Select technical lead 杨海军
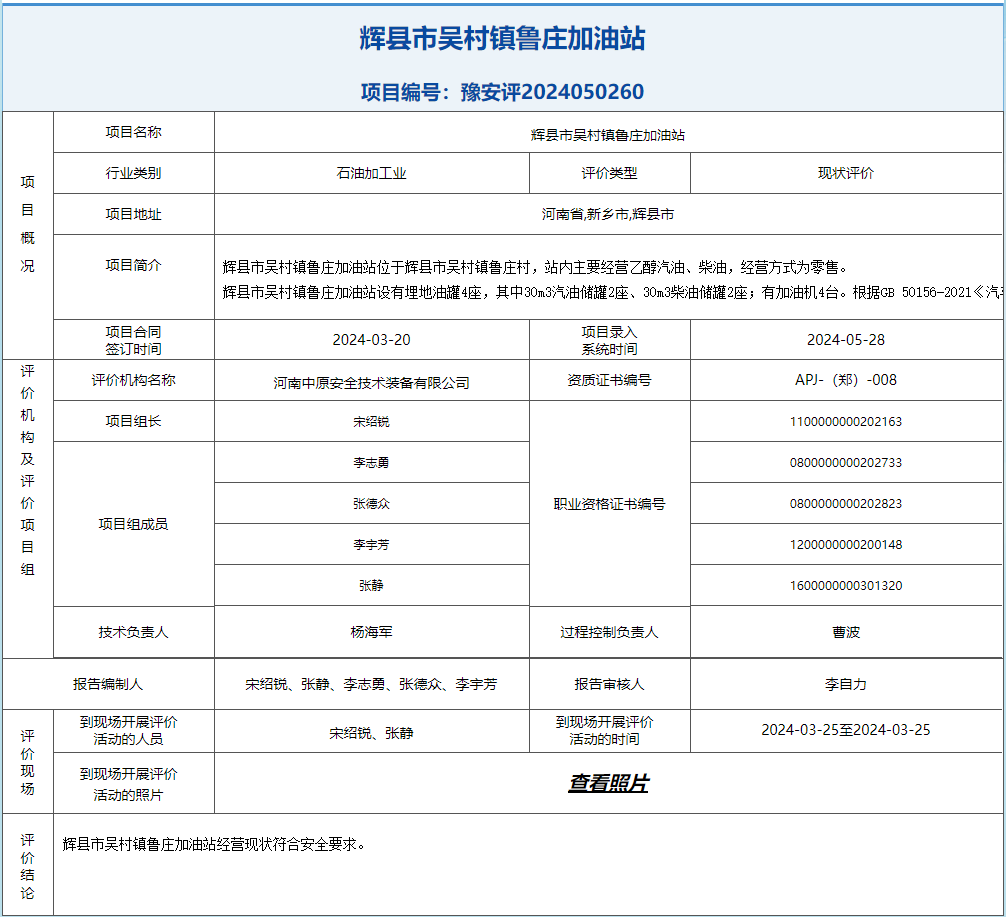1006x917 pixels. coord(371,632)
